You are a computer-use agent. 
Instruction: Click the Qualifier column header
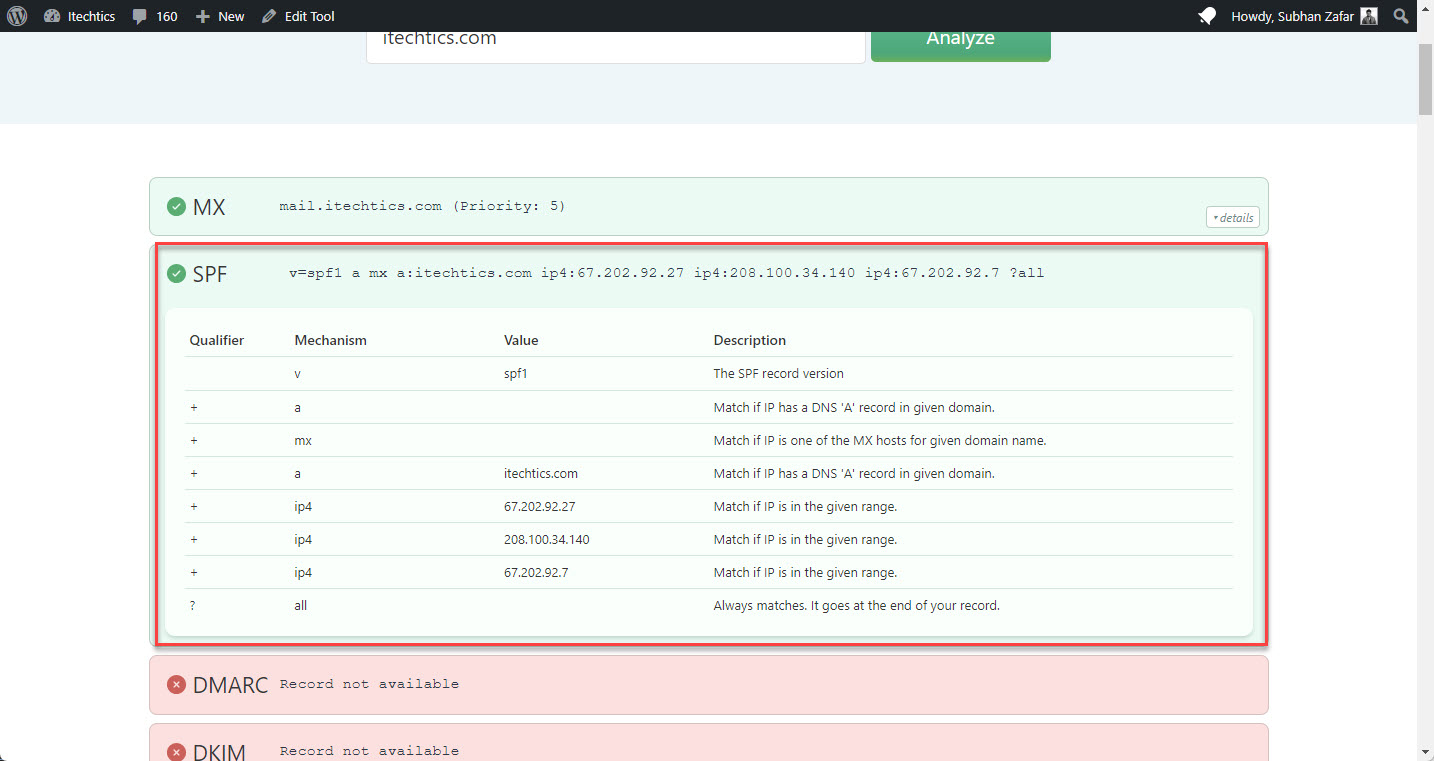point(217,340)
